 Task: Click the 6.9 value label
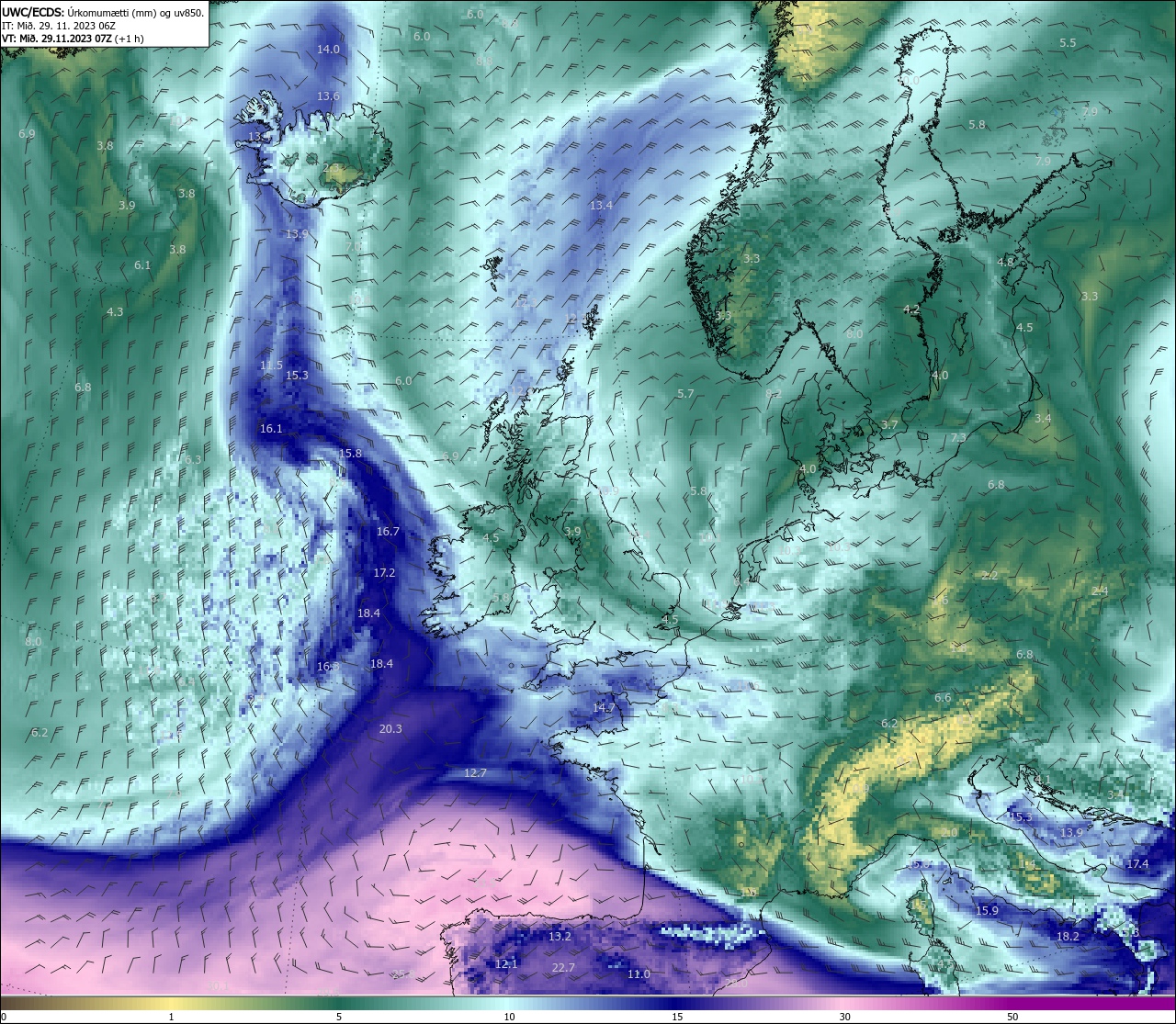click(27, 134)
